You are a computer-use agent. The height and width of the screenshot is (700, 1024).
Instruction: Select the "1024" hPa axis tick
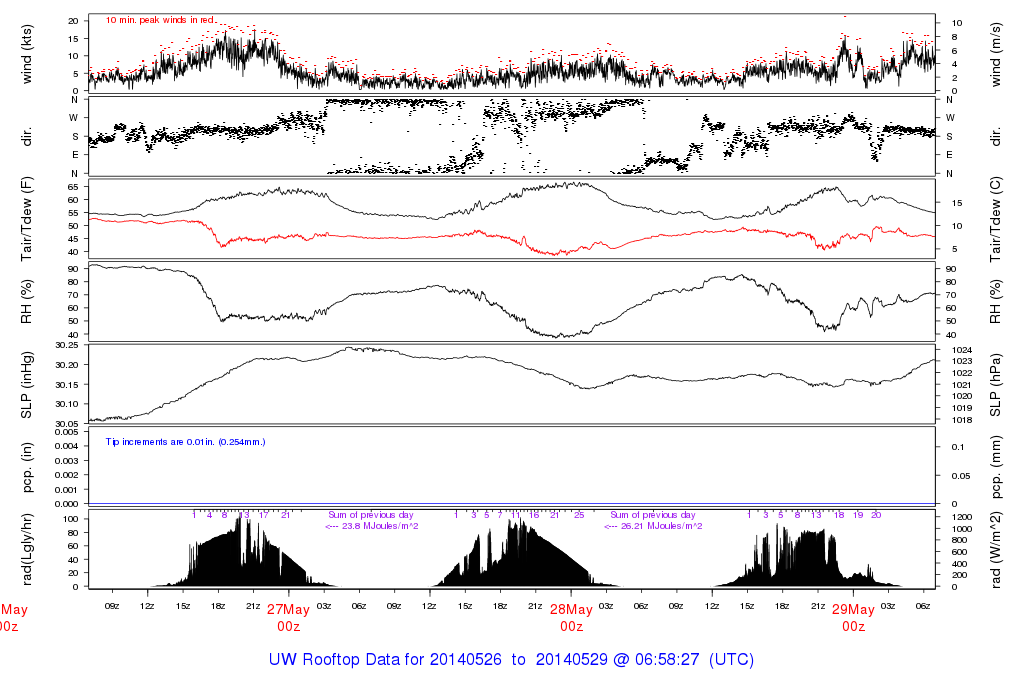coord(963,351)
